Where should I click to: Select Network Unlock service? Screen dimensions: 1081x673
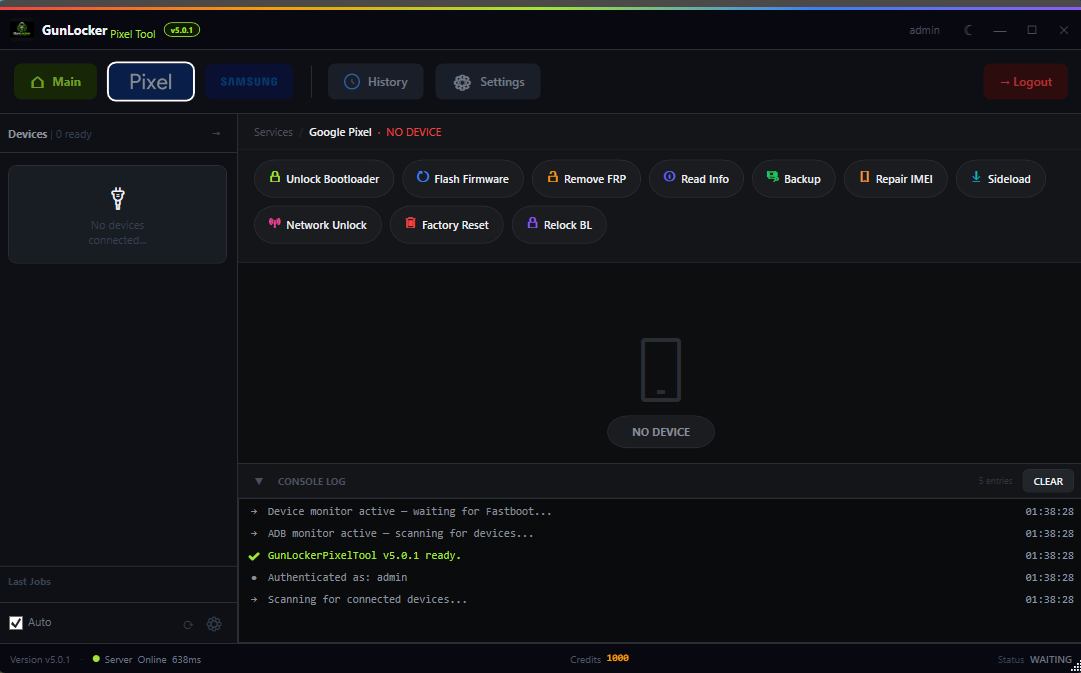(318, 225)
